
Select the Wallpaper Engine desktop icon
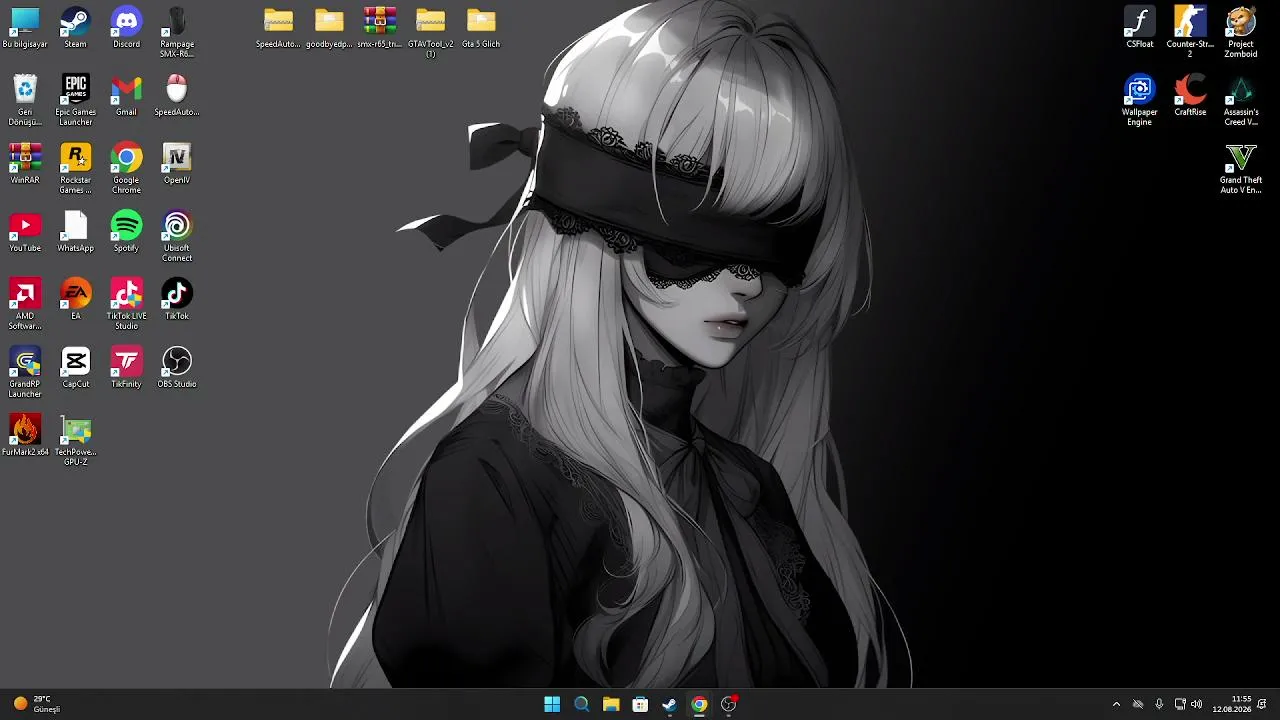(1140, 100)
